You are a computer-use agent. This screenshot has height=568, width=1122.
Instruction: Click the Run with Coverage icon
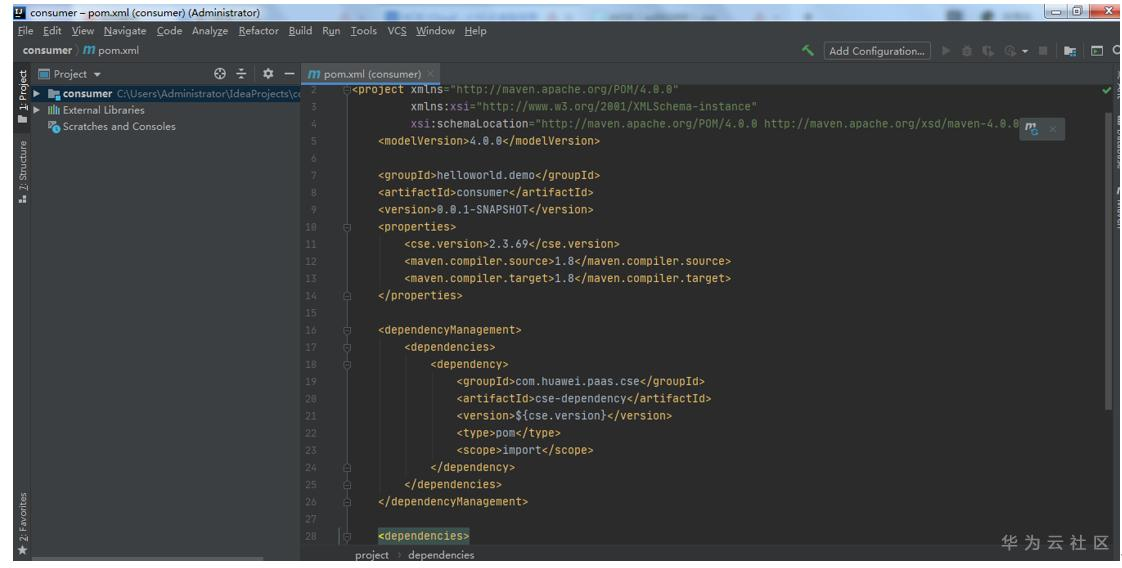coord(987,51)
